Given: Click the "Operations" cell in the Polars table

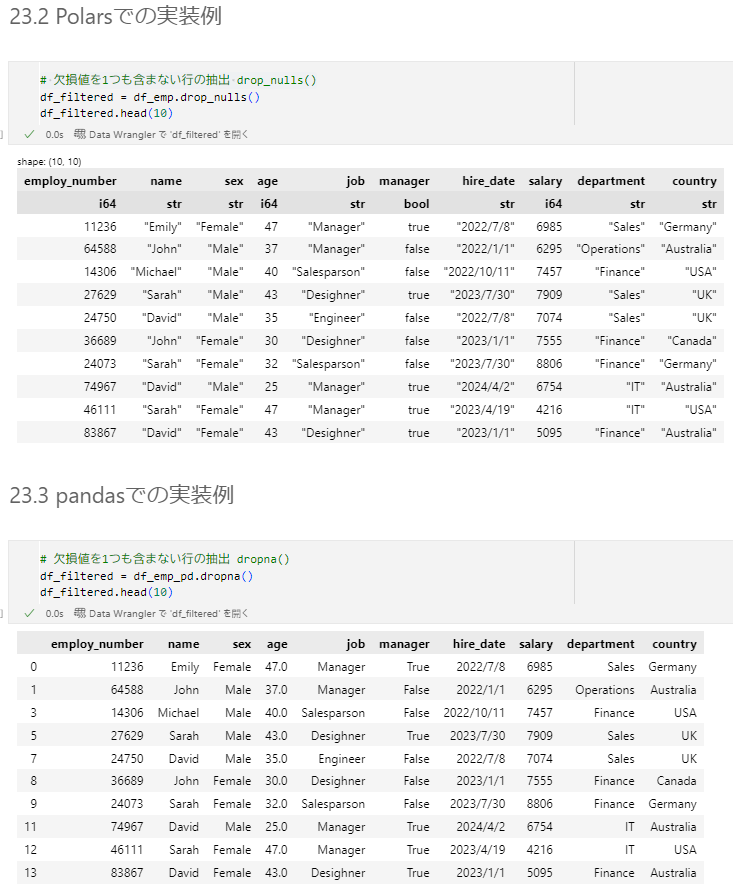Looking at the screenshot, I should click(610, 249).
